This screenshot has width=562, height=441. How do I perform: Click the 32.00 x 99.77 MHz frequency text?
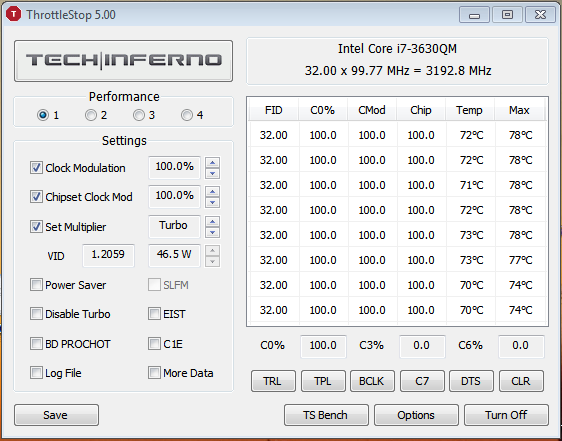[x=397, y=71]
